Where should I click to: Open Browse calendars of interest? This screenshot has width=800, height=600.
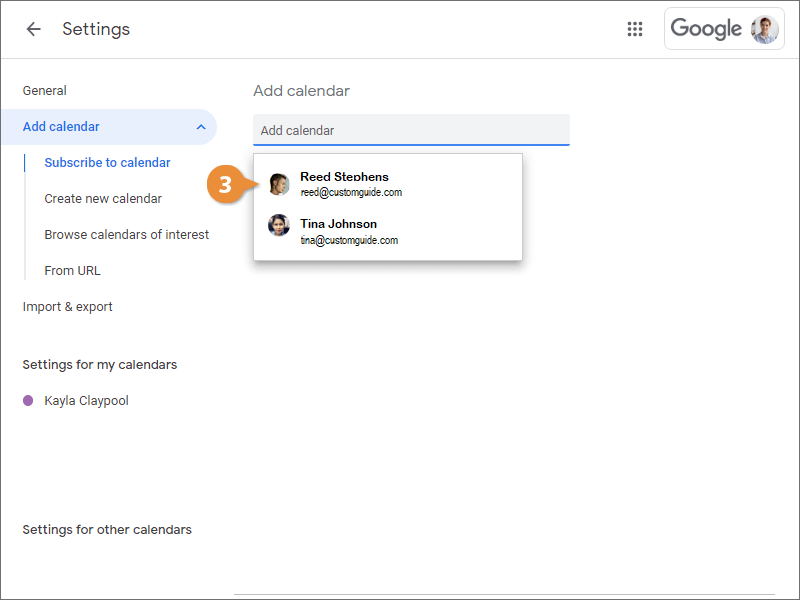pyautogui.click(x=127, y=235)
